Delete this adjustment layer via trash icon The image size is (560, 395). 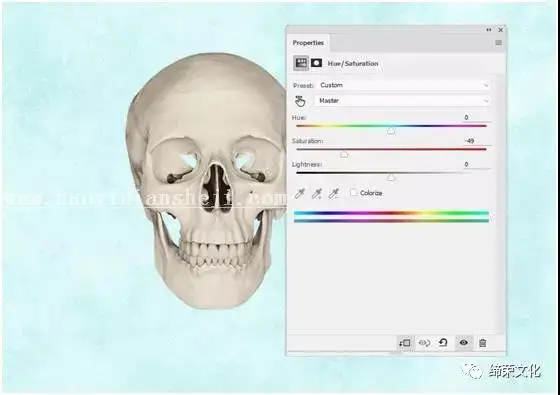[482, 343]
